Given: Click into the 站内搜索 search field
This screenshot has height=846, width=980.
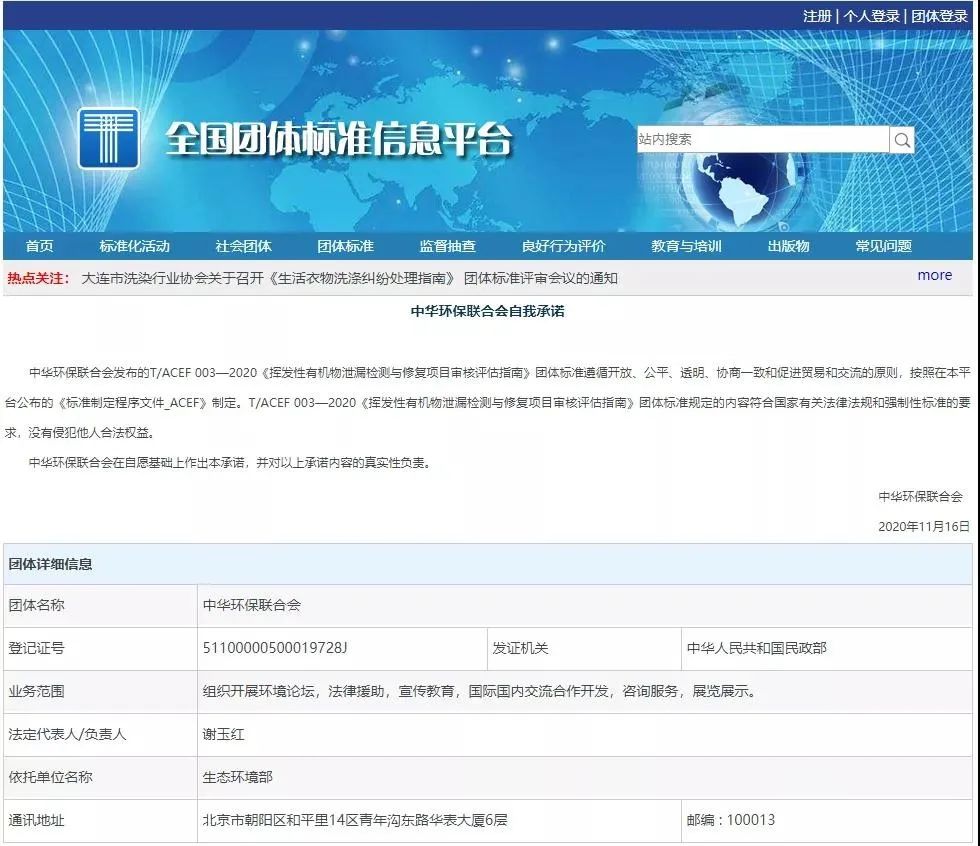Looking at the screenshot, I should tap(762, 139).
